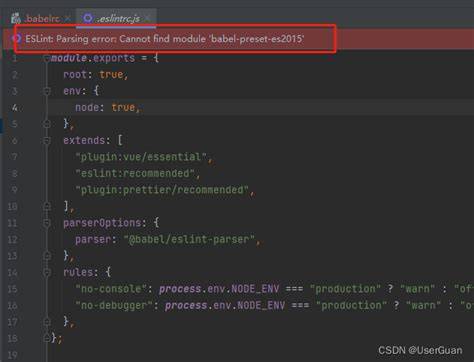Click gutter line number 7
The width and height of the screenshot is (474, 362).
pyautogui.click(x=14, y=157)
